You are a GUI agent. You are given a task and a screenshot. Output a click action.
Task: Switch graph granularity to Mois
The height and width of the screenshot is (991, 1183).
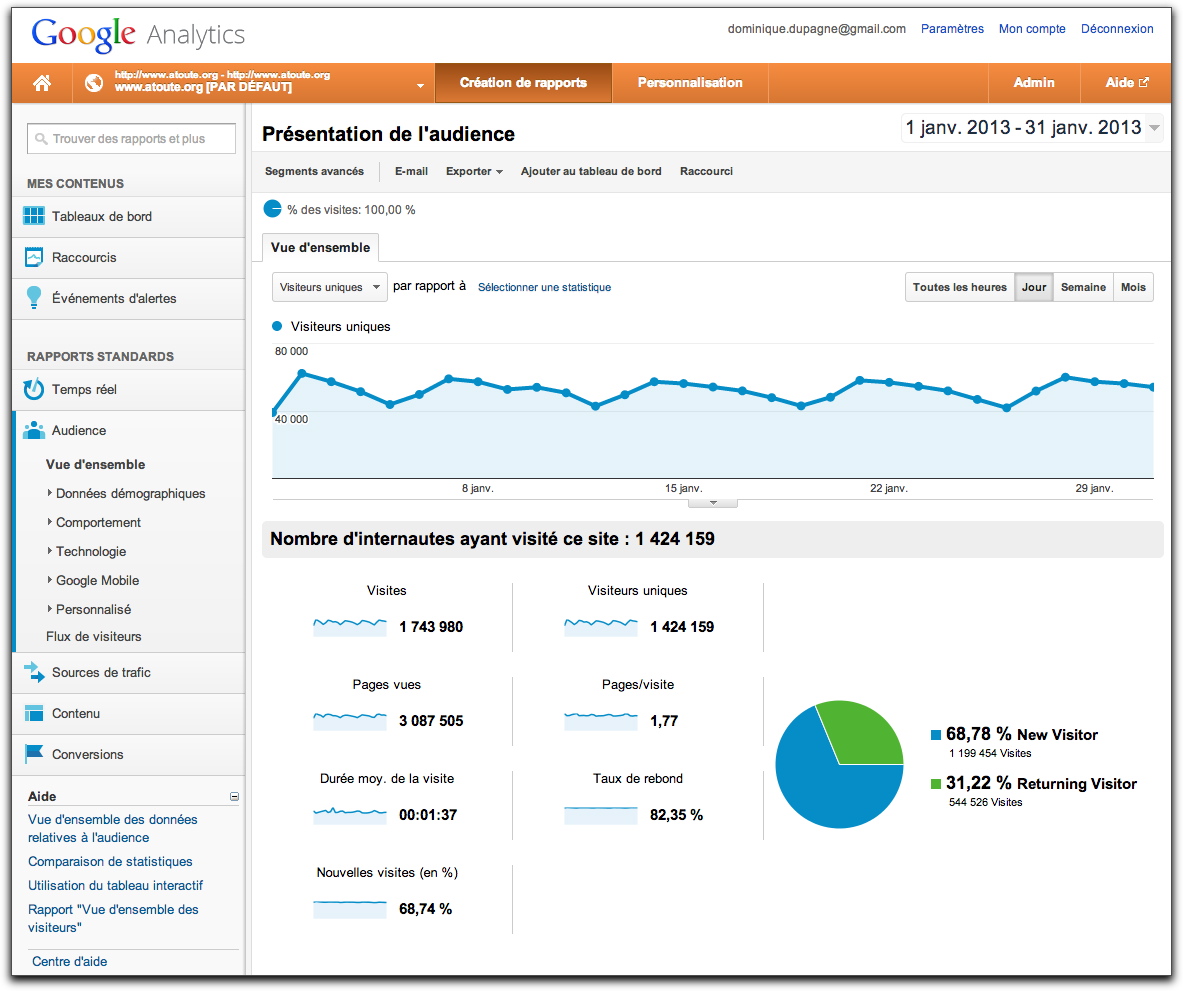(x=1133, y=287)
